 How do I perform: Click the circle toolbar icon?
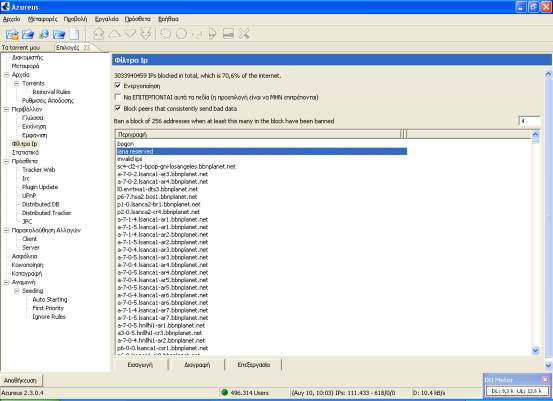tap(181, 34)
